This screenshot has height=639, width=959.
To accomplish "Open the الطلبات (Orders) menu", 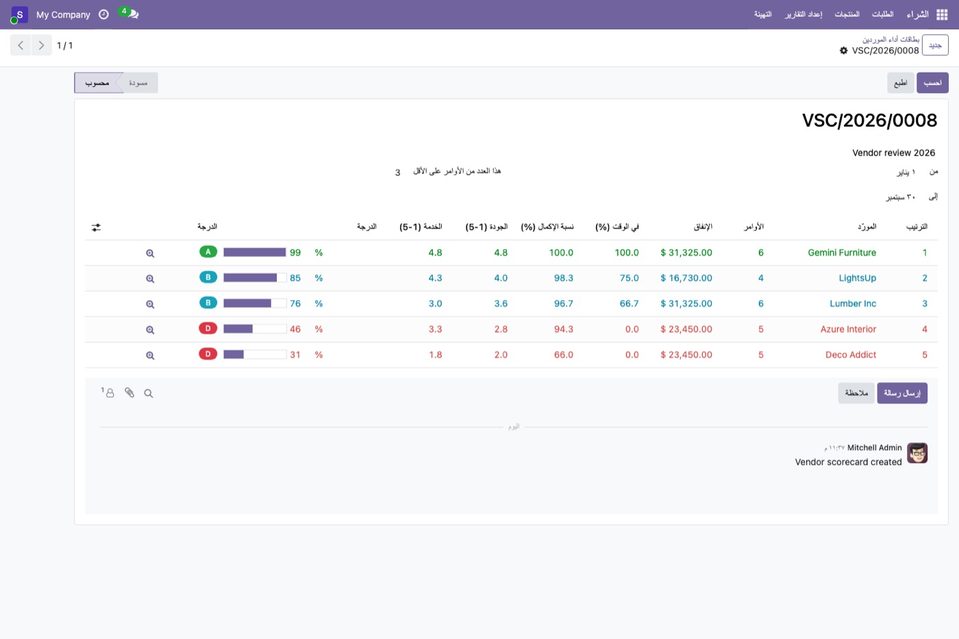I will pos(883,14).
